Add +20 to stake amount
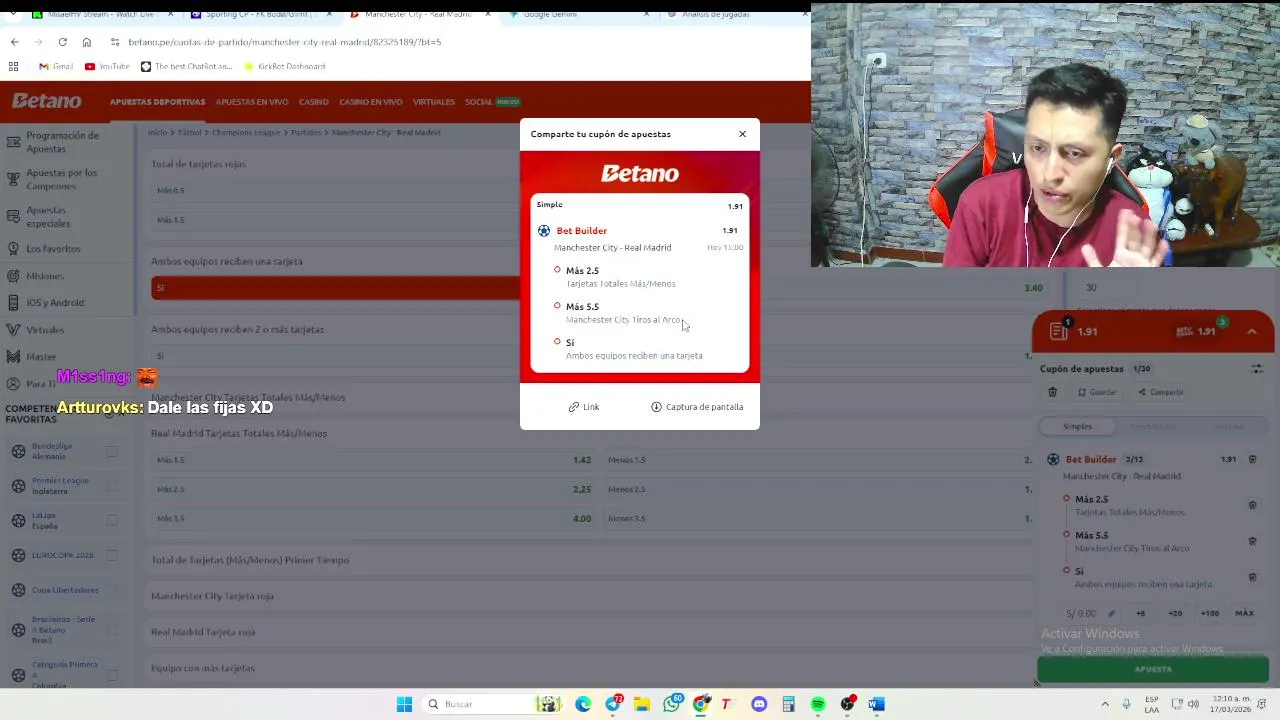 coord(1175,613)
